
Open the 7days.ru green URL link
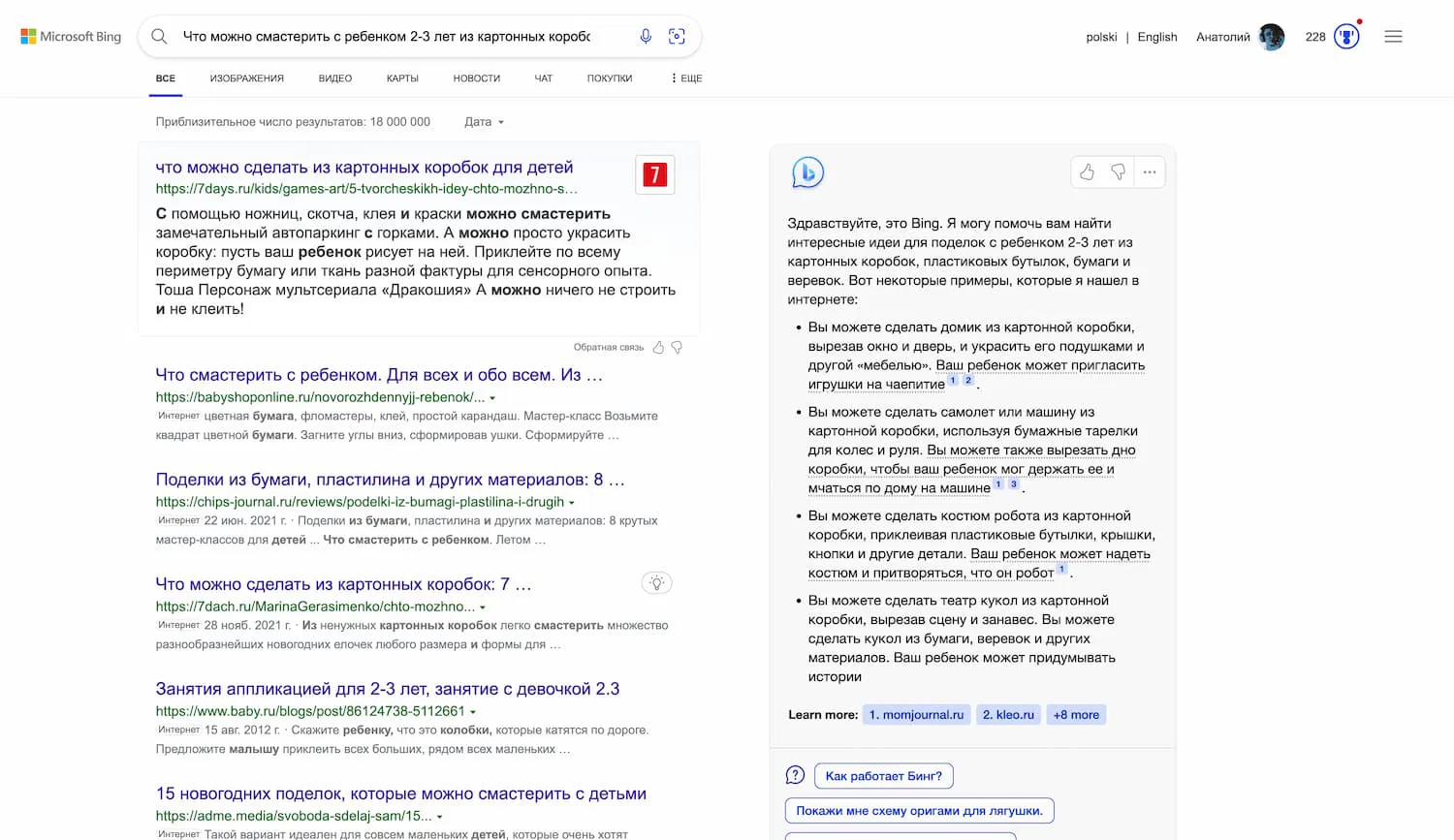click(366, 189)
